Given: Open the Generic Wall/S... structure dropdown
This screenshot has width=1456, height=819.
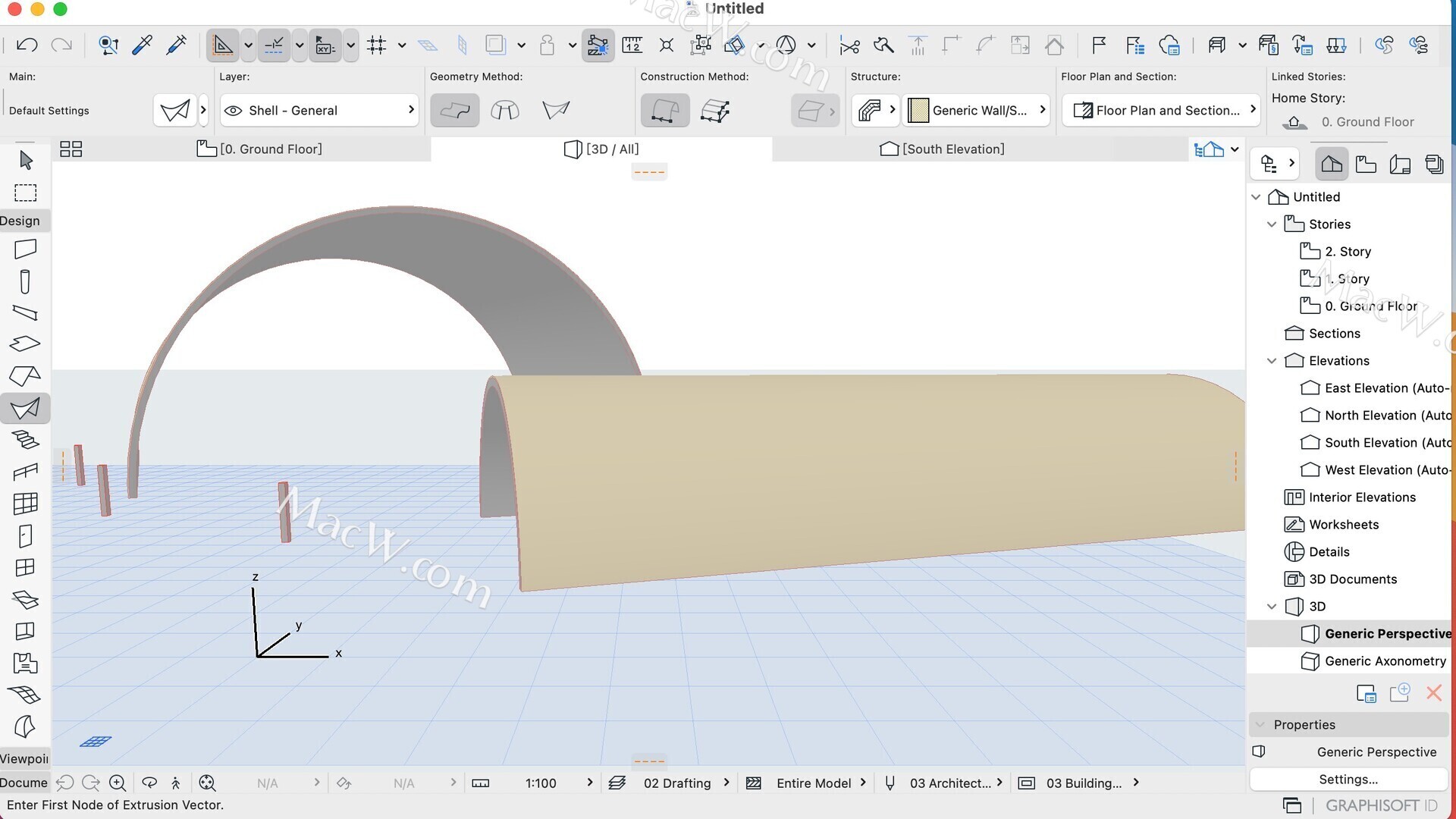Looking at the screenshot, I should click(x=977, y=111).
